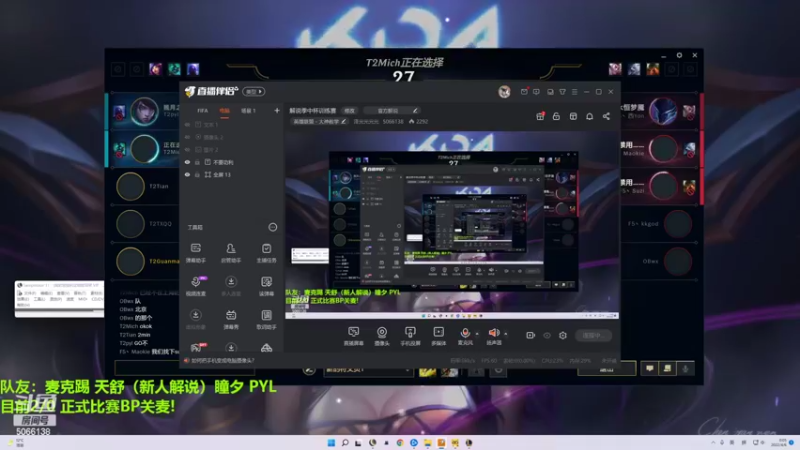Edit the 英雄联盟 category pencil icon
800x450 pixels.
344,121
